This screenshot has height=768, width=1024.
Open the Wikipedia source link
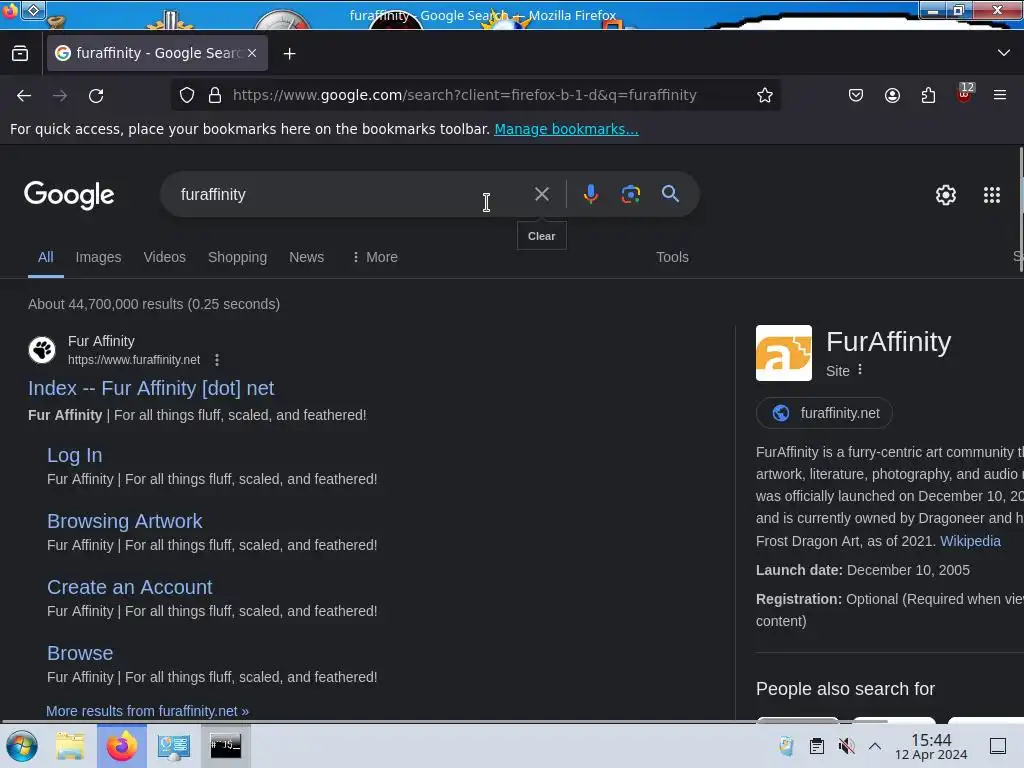pyautogui.click(x=970, y=541)
